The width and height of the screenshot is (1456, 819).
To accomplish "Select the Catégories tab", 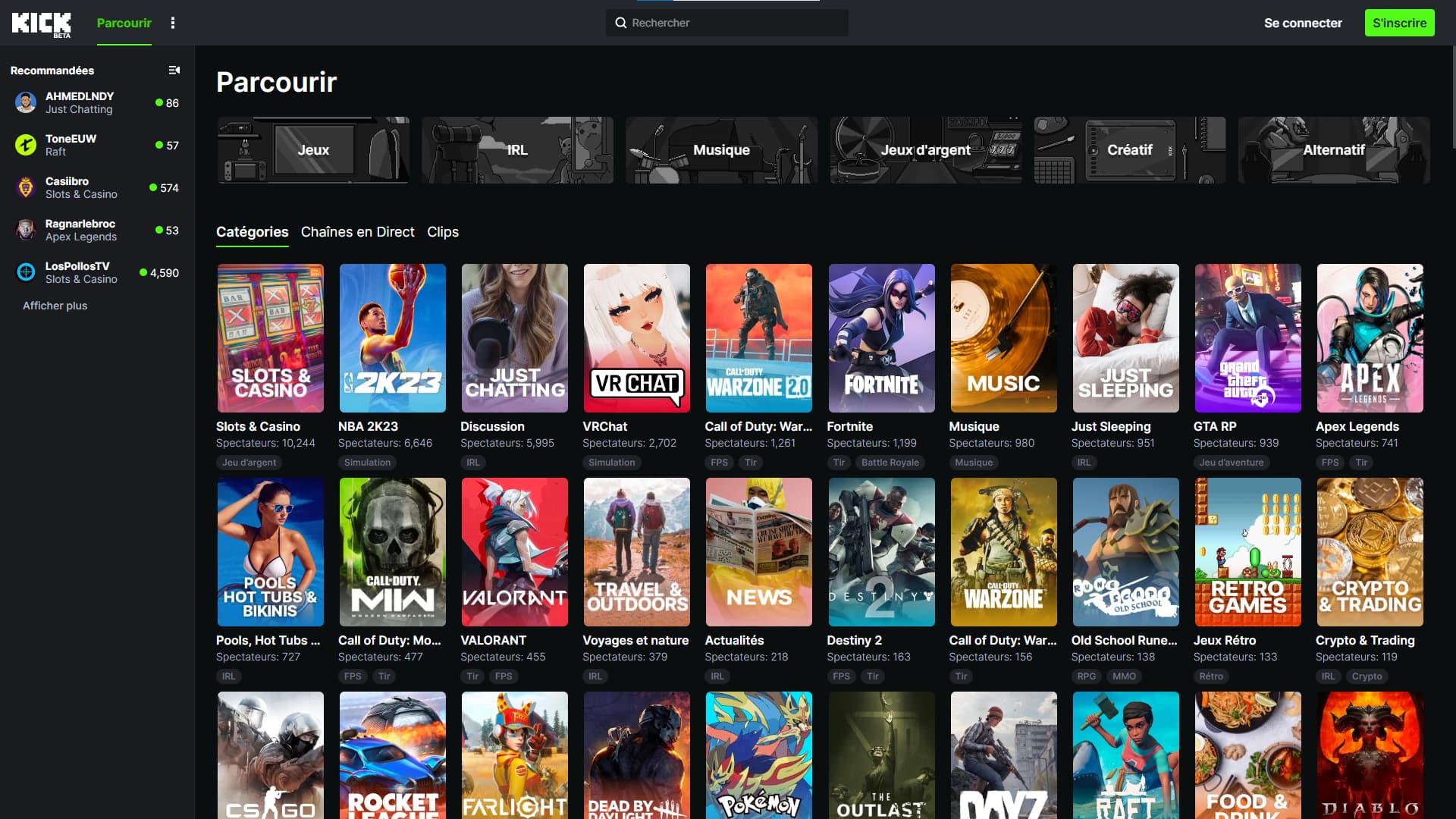I will 252,232.
